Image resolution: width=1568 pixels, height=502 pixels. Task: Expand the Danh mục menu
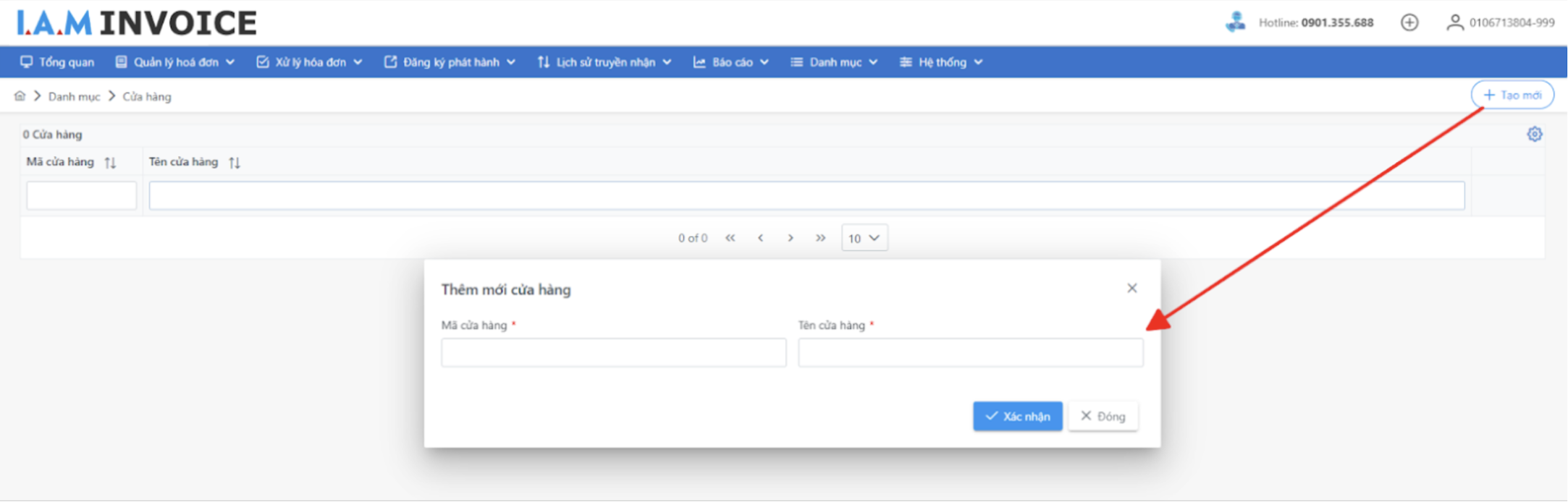coord(835,62)
